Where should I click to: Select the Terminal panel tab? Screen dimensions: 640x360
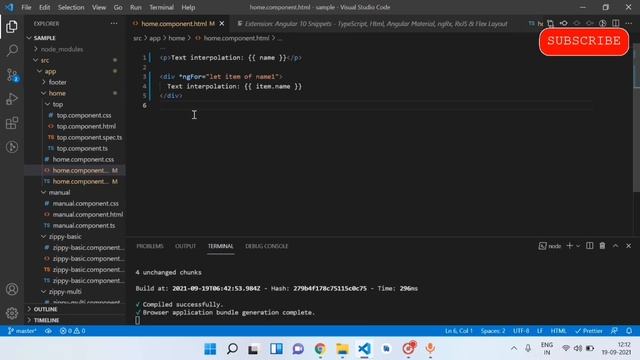point(220,246)
